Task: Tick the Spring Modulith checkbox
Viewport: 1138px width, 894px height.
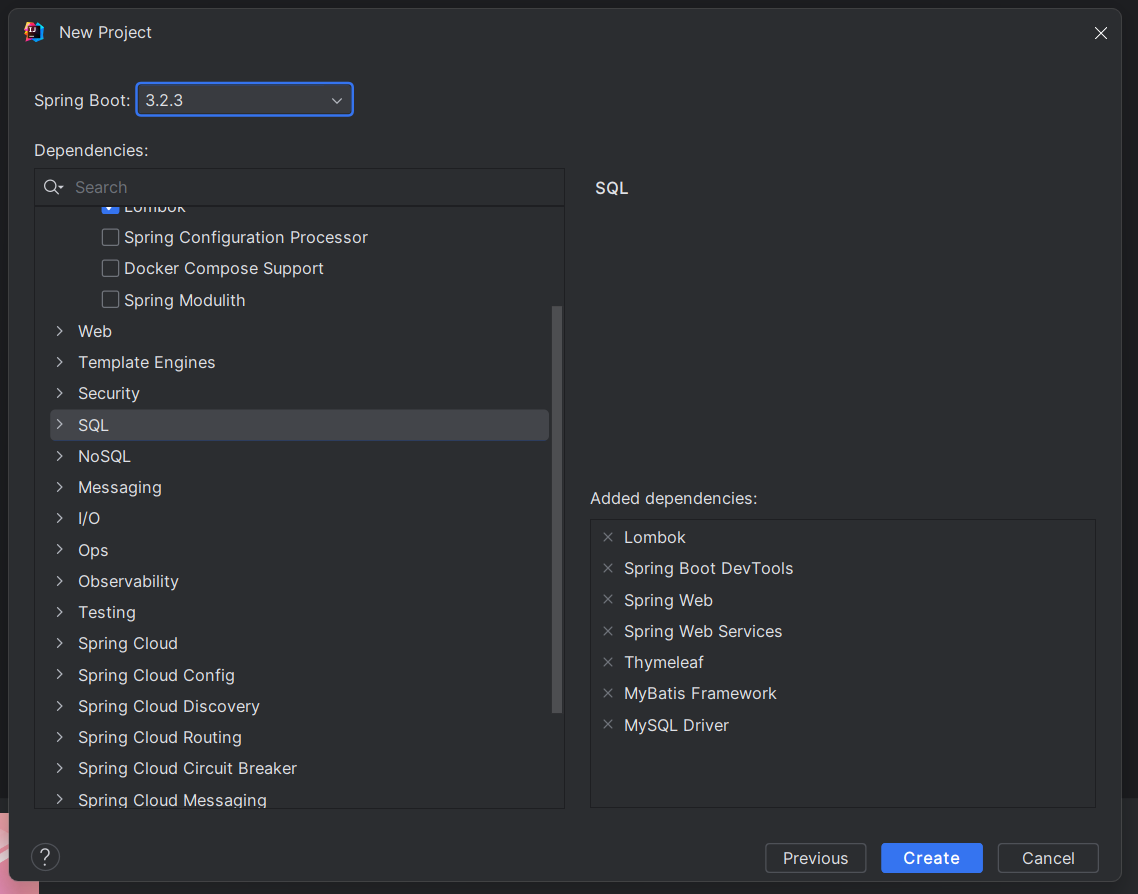Action: coord(110,300)
